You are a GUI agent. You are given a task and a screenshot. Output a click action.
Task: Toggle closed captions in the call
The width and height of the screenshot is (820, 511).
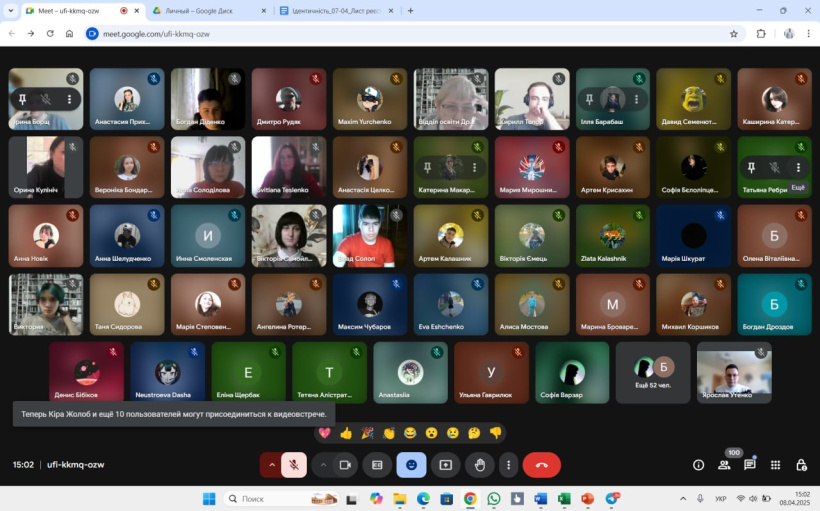377,465
